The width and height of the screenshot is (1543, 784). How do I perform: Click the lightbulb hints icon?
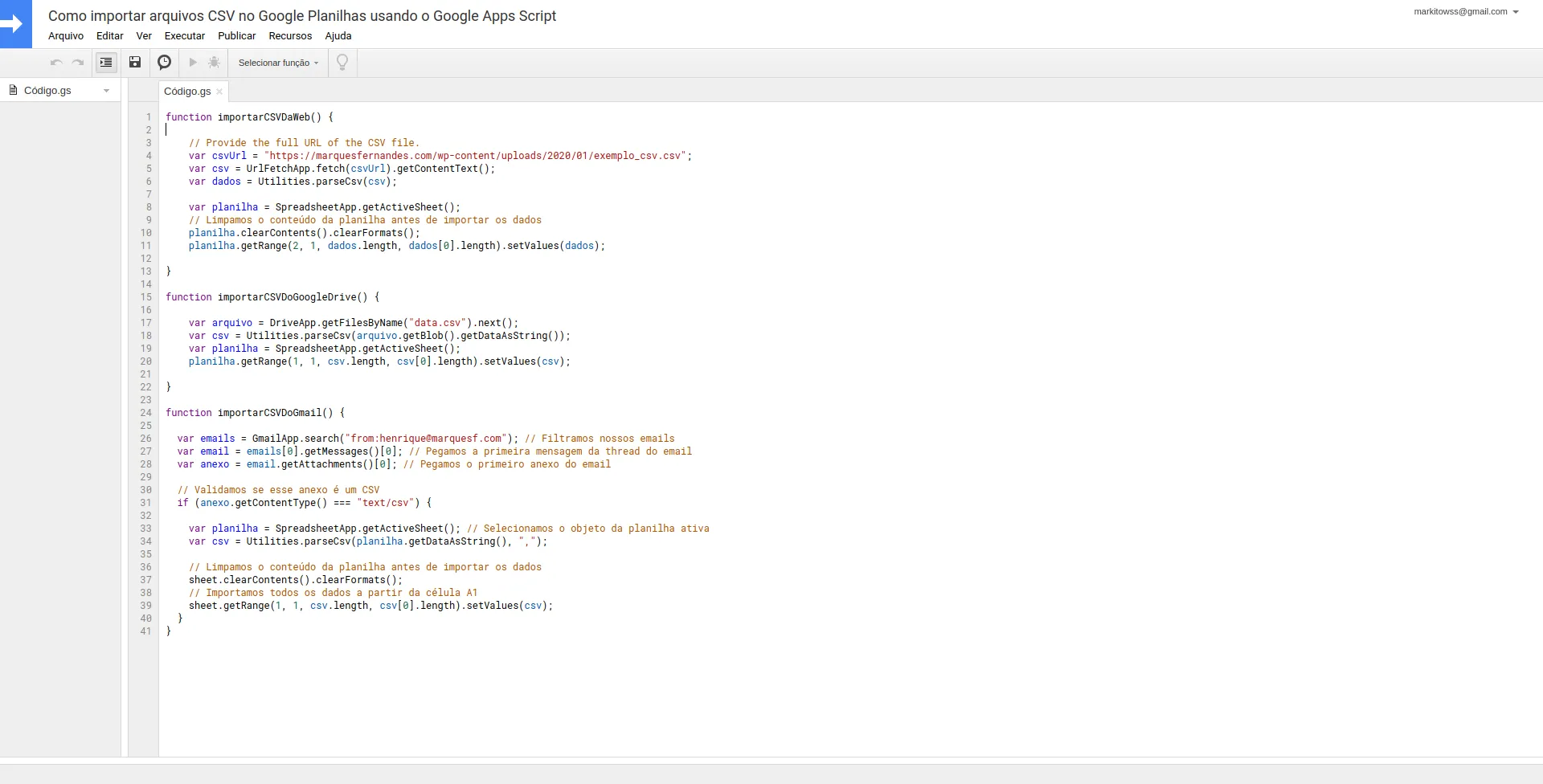(342, 63)
